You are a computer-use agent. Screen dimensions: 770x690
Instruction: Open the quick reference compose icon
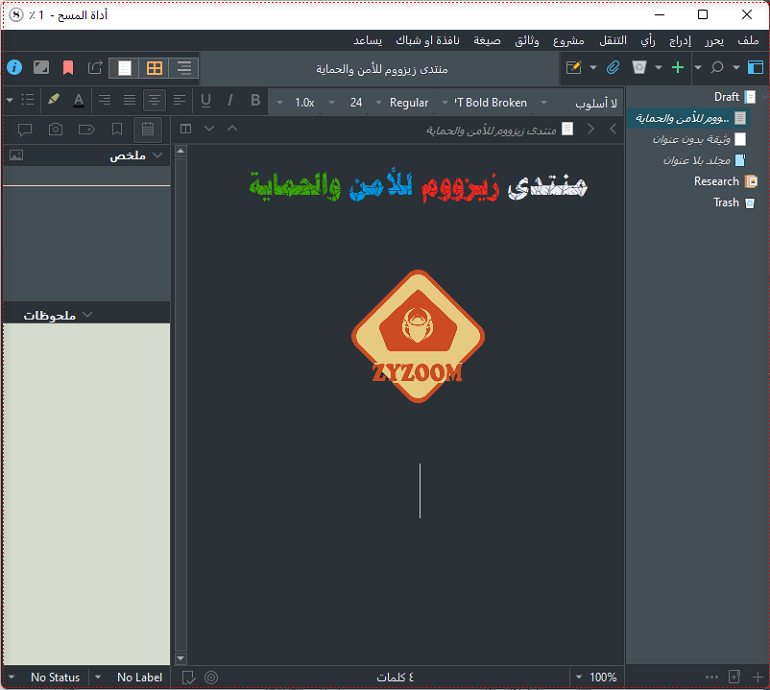point(574,67)
